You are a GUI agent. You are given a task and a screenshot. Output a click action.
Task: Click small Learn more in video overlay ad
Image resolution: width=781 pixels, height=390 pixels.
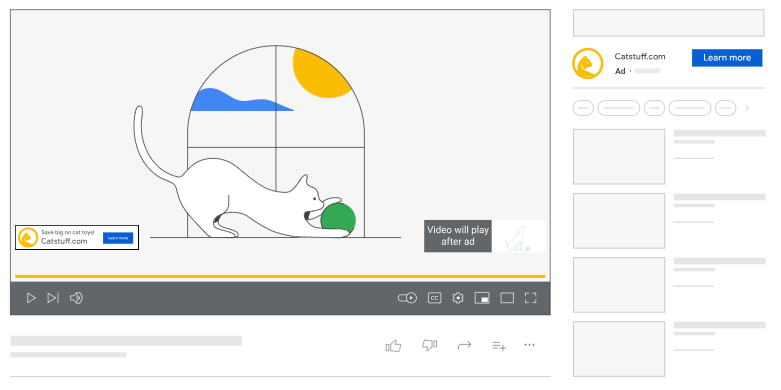coord(118,238)
